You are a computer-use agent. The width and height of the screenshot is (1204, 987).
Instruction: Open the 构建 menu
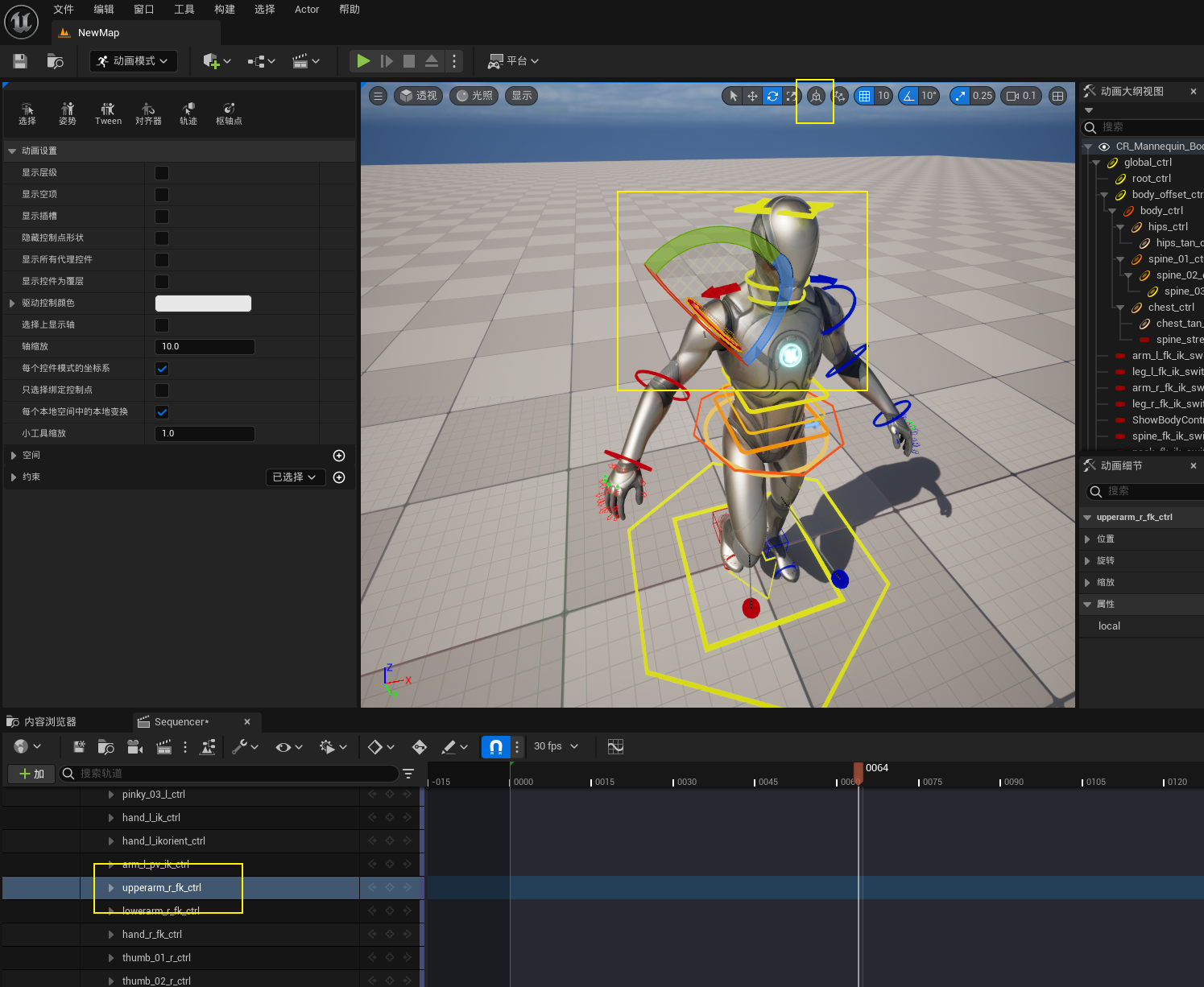(x=225, y=10)
